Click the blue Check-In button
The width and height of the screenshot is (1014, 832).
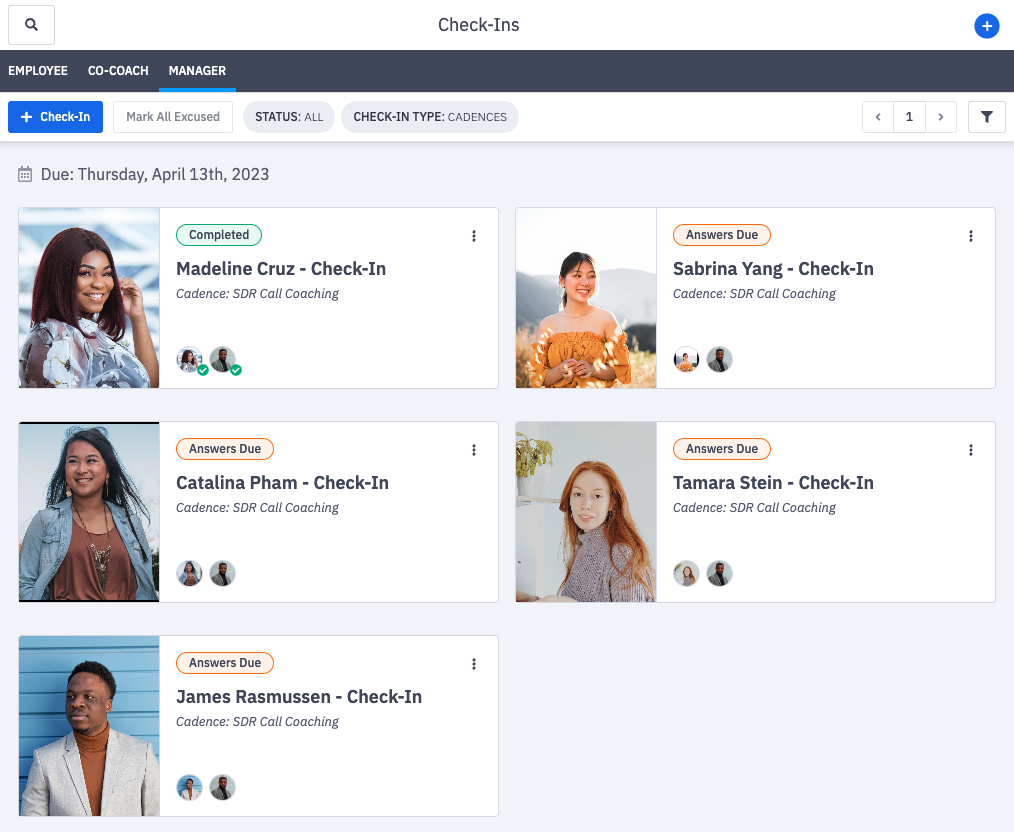point(55,117)
